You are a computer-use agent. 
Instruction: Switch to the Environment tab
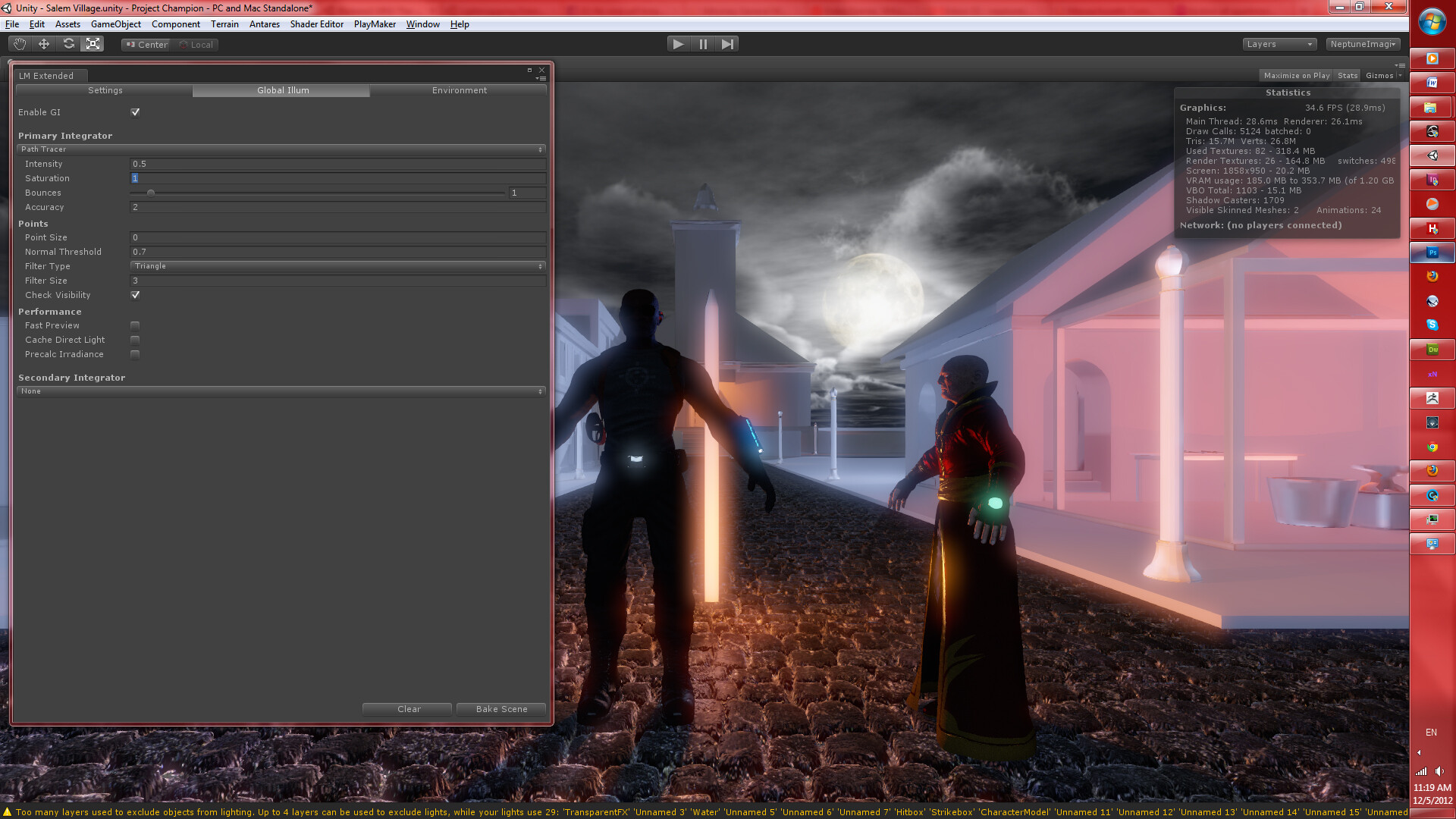(x=459, y=90)
